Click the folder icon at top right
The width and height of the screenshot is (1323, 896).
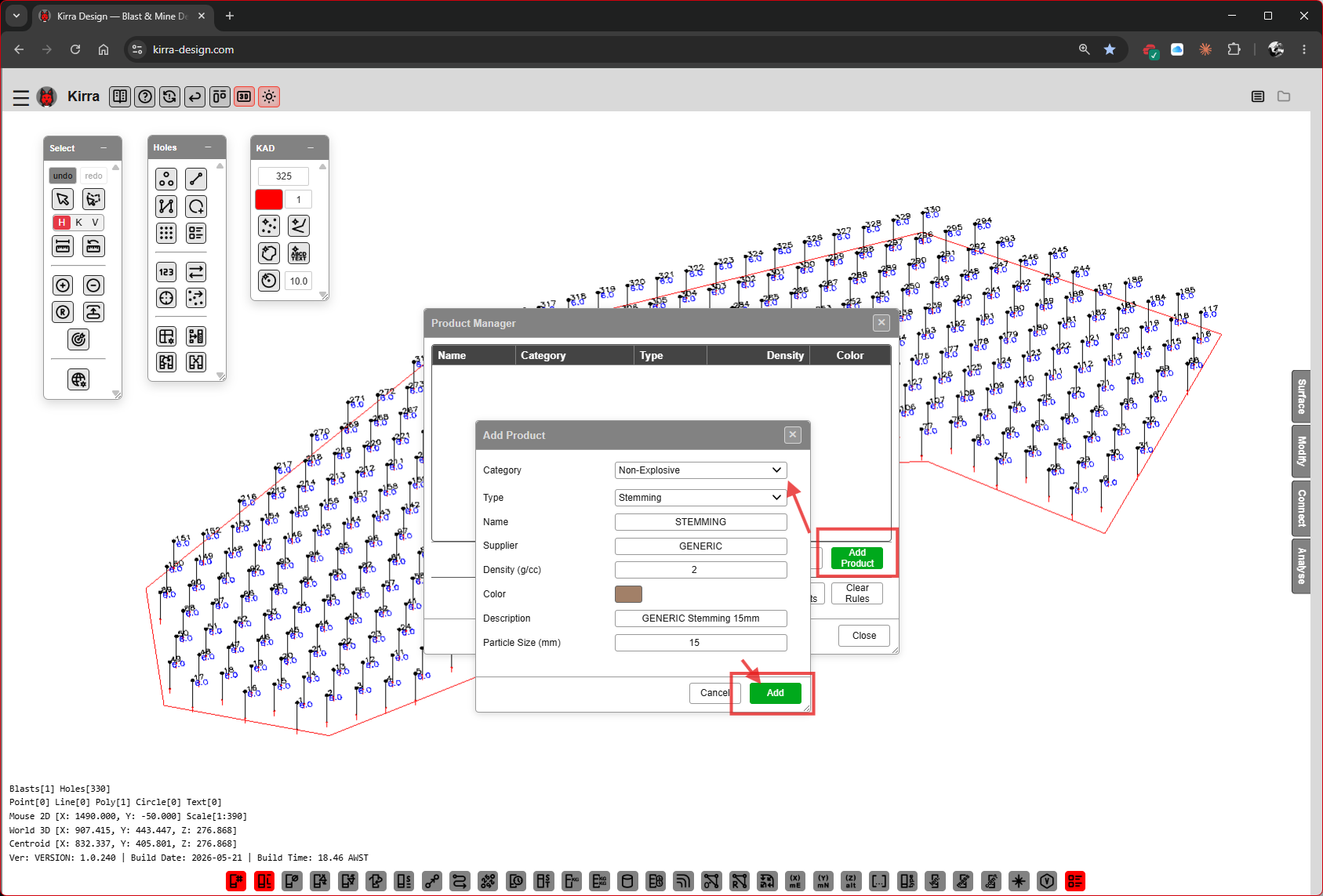pos(1284,96)
